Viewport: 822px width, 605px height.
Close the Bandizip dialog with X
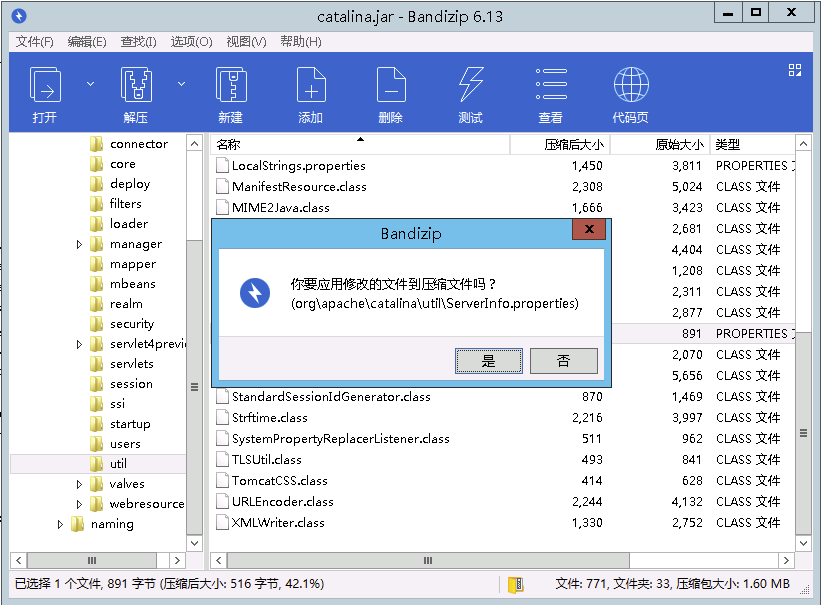(x=589, y=229)
